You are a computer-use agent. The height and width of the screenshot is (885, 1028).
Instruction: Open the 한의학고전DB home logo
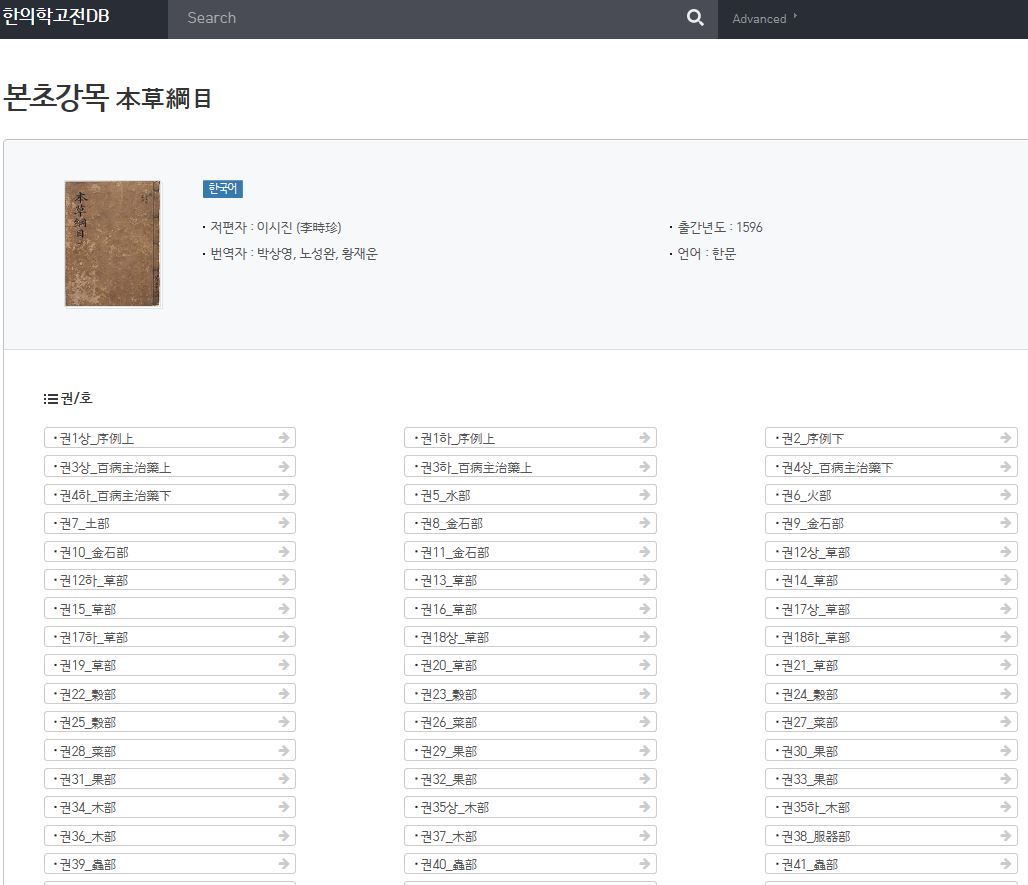(x=56, y=17)
